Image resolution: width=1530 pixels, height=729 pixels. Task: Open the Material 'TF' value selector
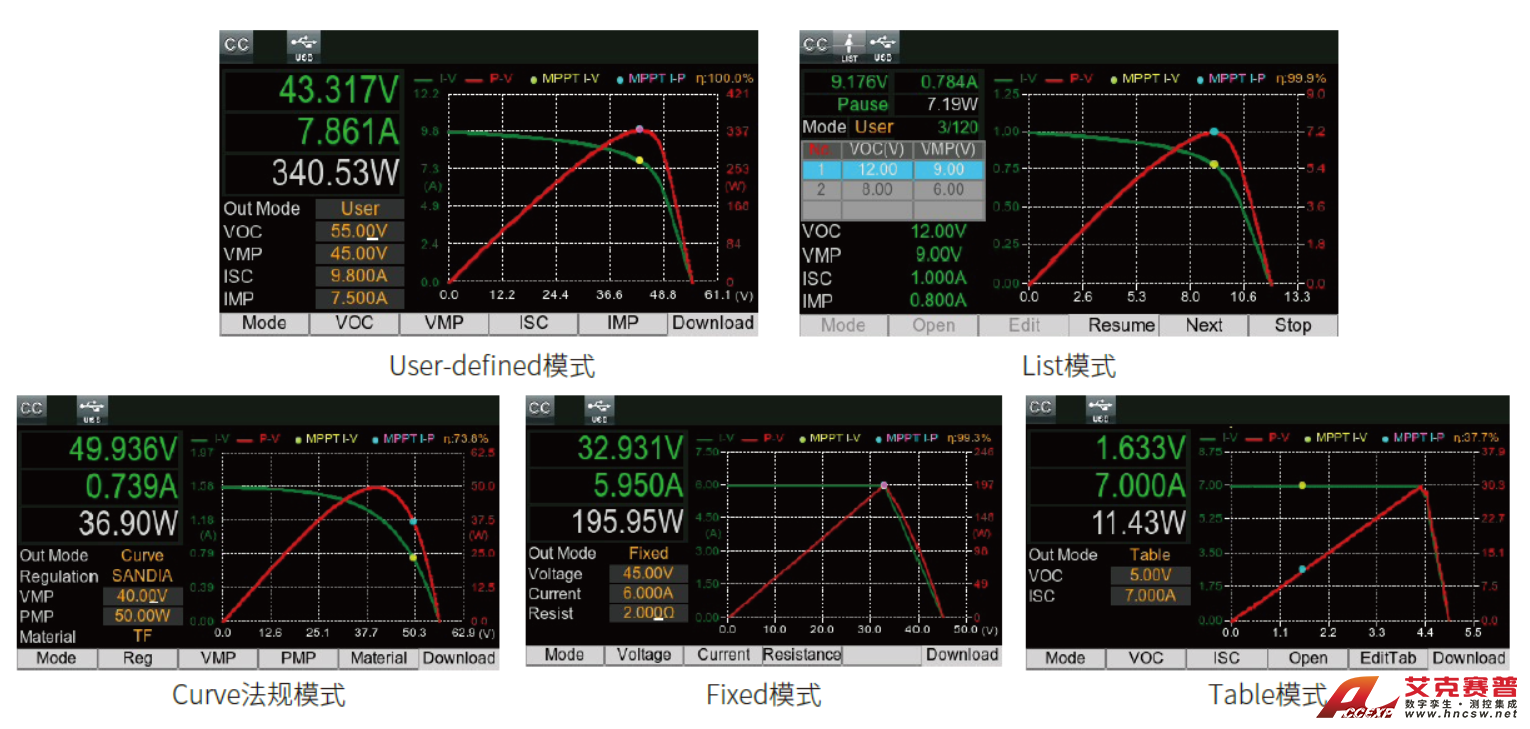142,636
